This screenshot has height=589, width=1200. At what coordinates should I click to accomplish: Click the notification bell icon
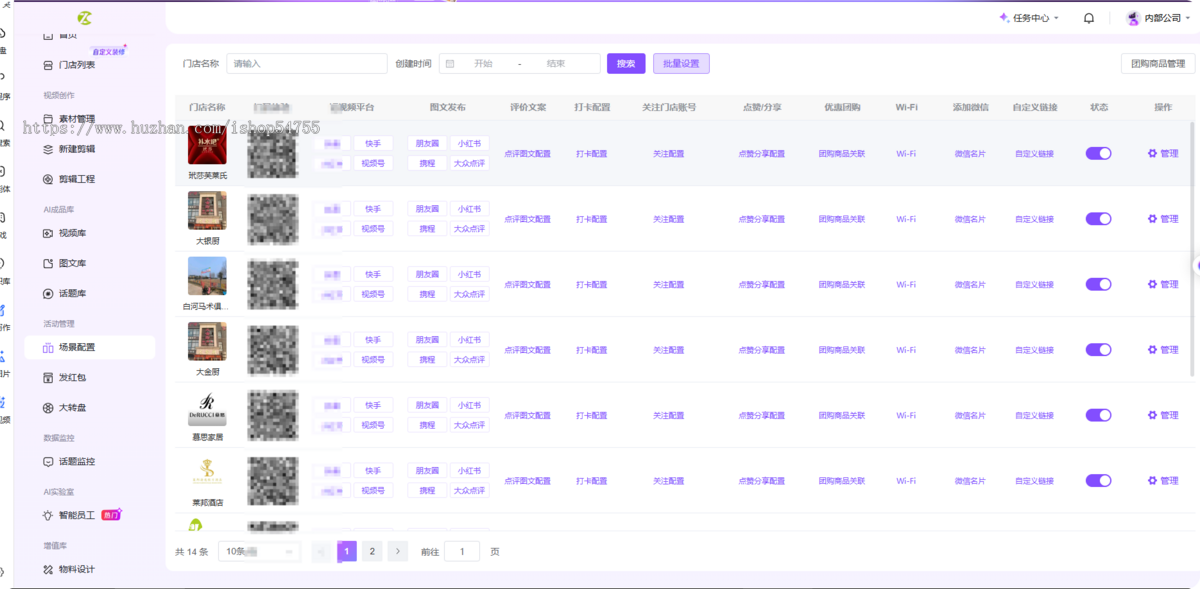1089,18
